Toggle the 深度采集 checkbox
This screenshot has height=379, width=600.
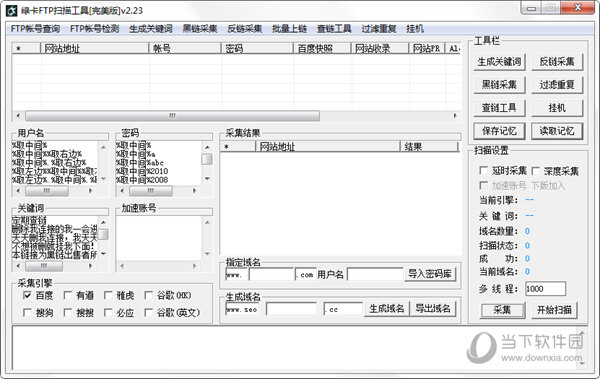click(536, 171)
